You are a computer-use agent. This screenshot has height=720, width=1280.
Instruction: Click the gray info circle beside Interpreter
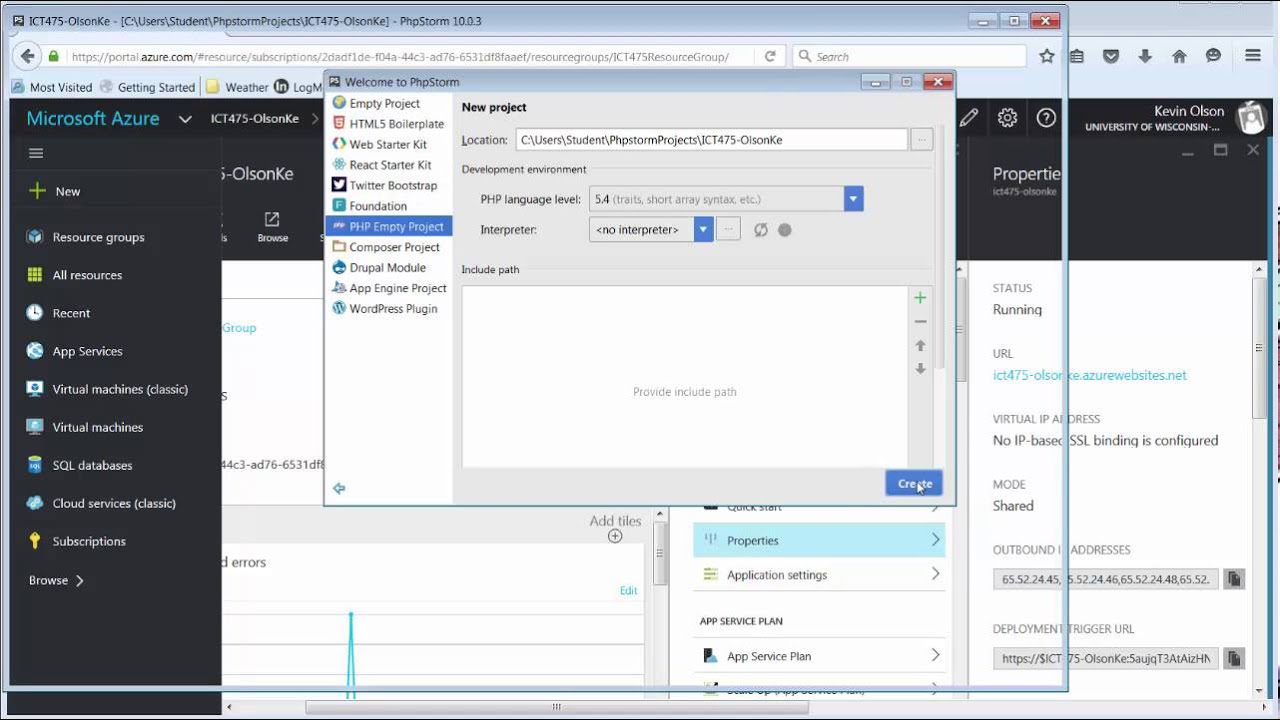point(785,230)
